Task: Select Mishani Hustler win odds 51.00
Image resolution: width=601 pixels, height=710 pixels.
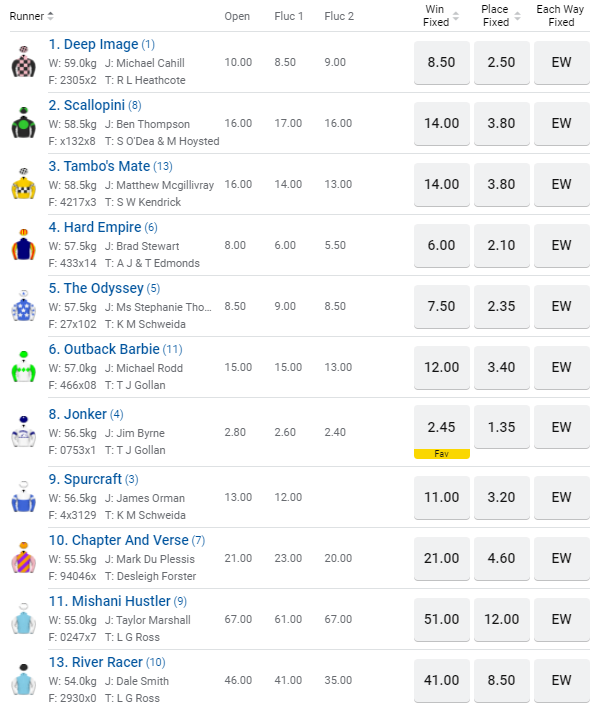Action: click(441, 619)
